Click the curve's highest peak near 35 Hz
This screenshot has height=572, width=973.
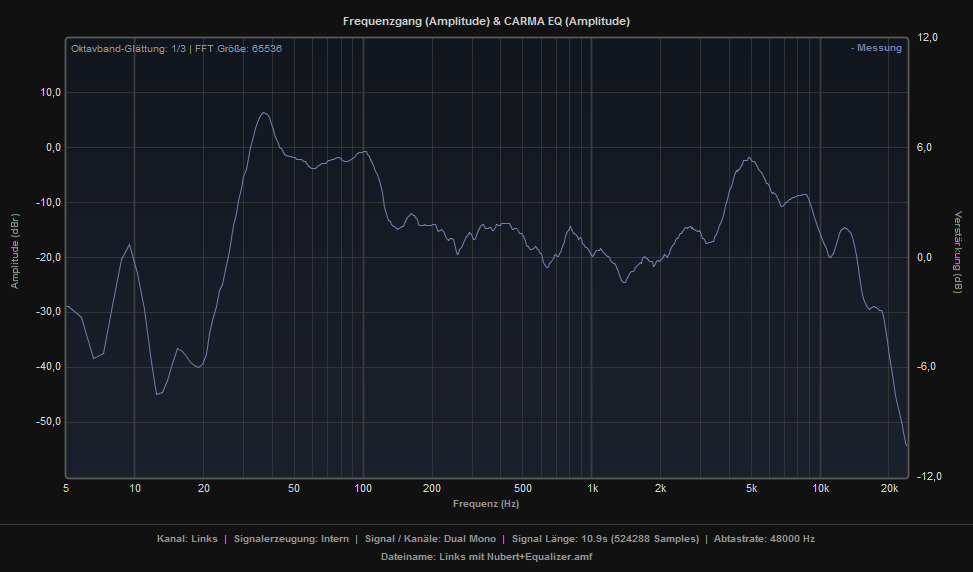264,113
